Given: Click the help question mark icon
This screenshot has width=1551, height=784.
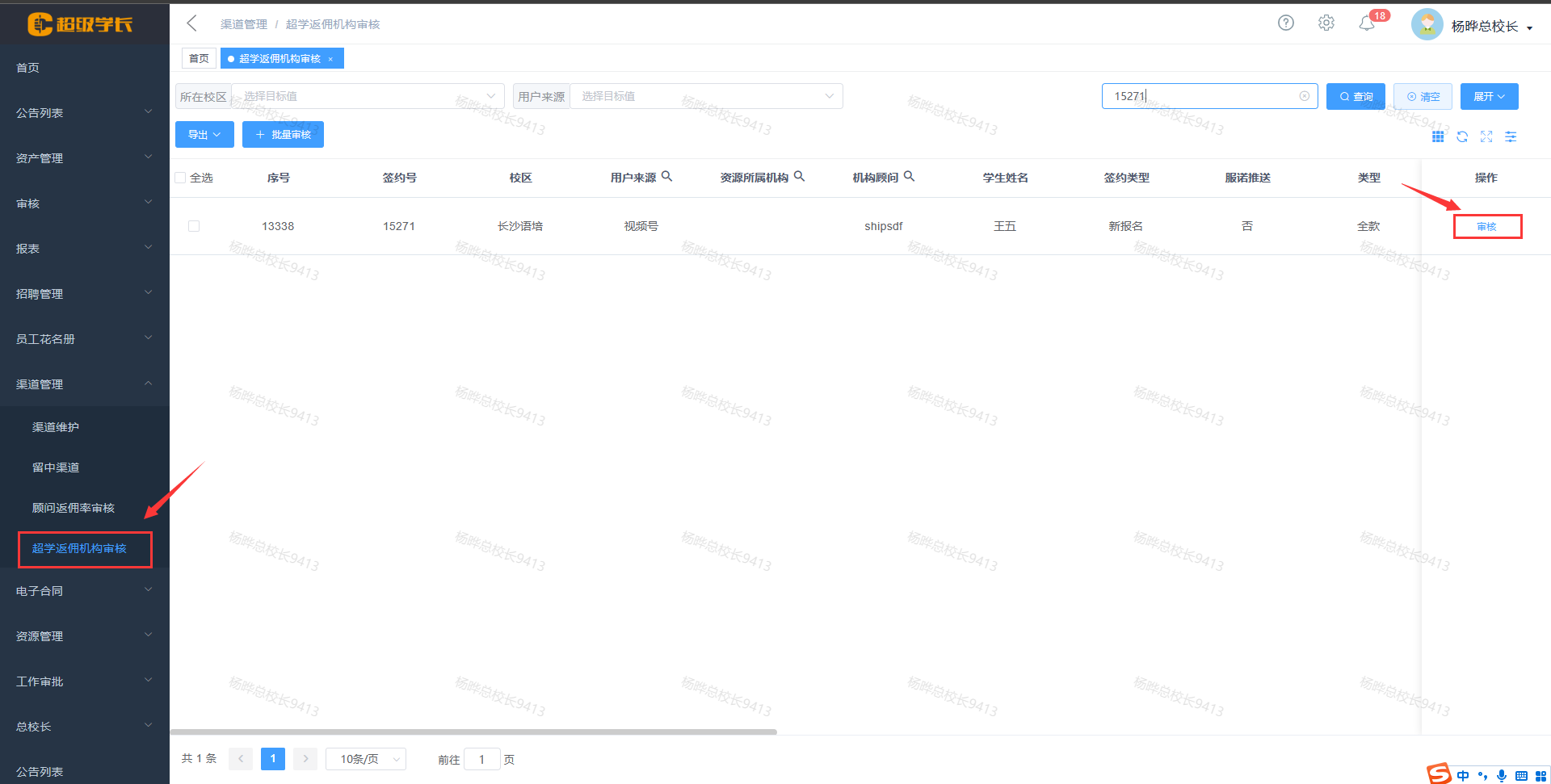Looking at the screenshot, I should pyautogui.click(x=1285, y=23).
